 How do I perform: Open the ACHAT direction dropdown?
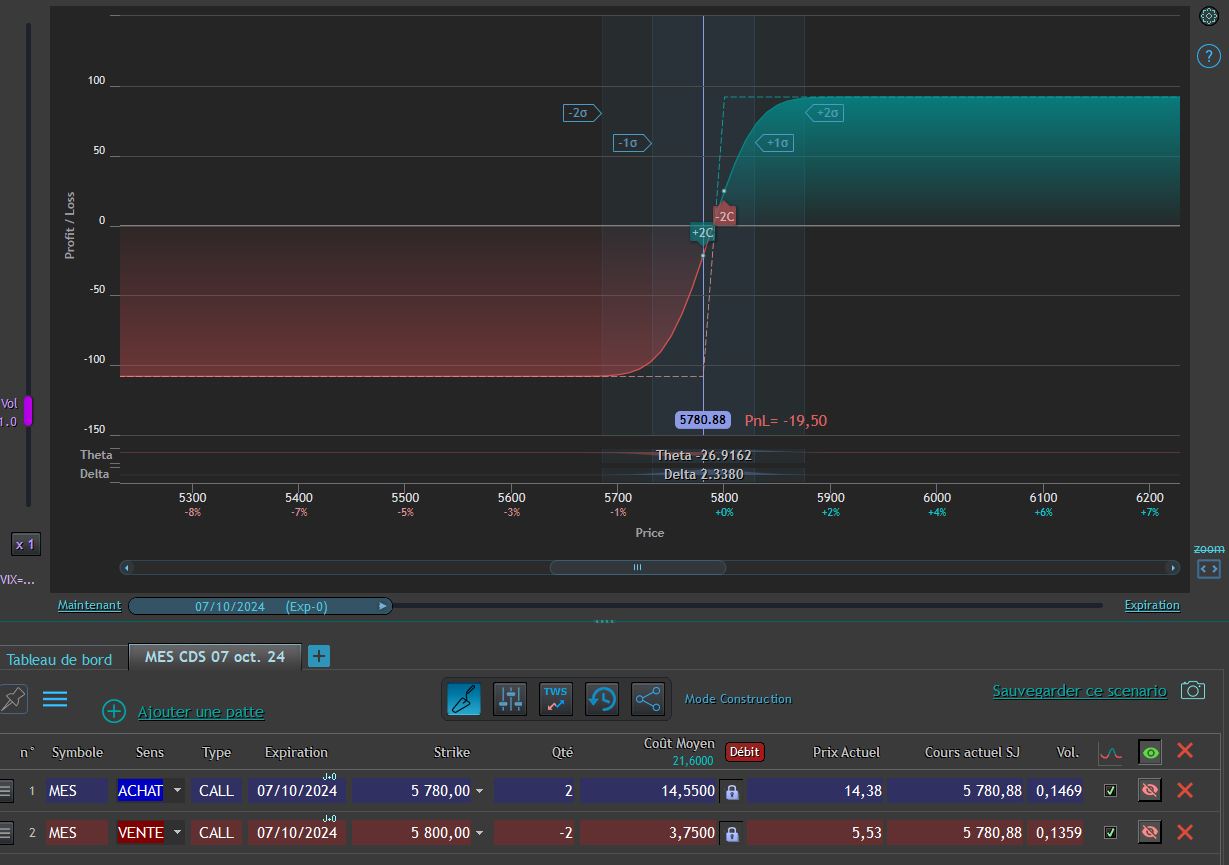pyautogui.click(x=177, y=790)
